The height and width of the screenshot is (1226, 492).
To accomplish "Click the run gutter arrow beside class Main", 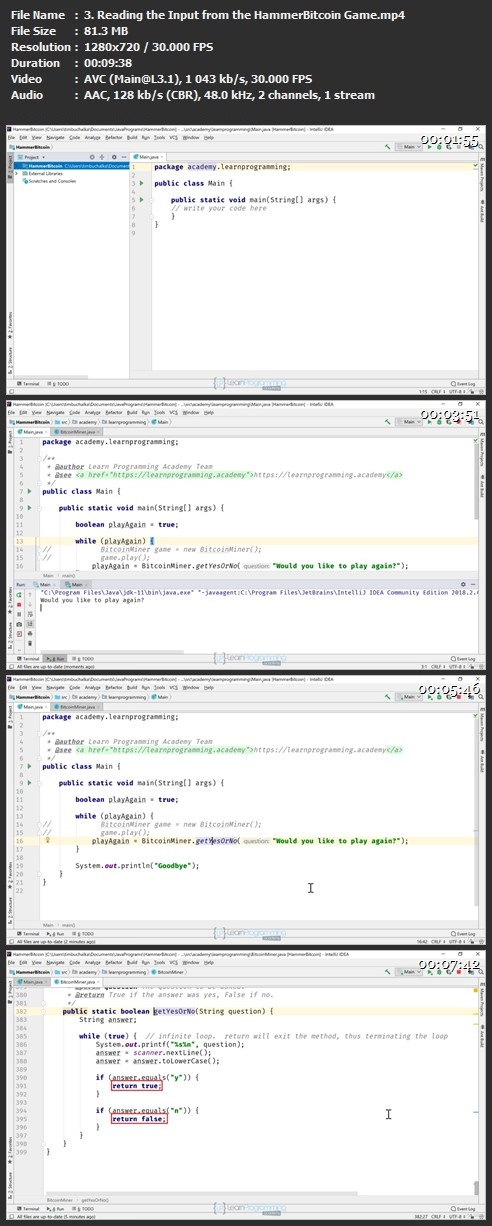I will [x=142, y=183].
